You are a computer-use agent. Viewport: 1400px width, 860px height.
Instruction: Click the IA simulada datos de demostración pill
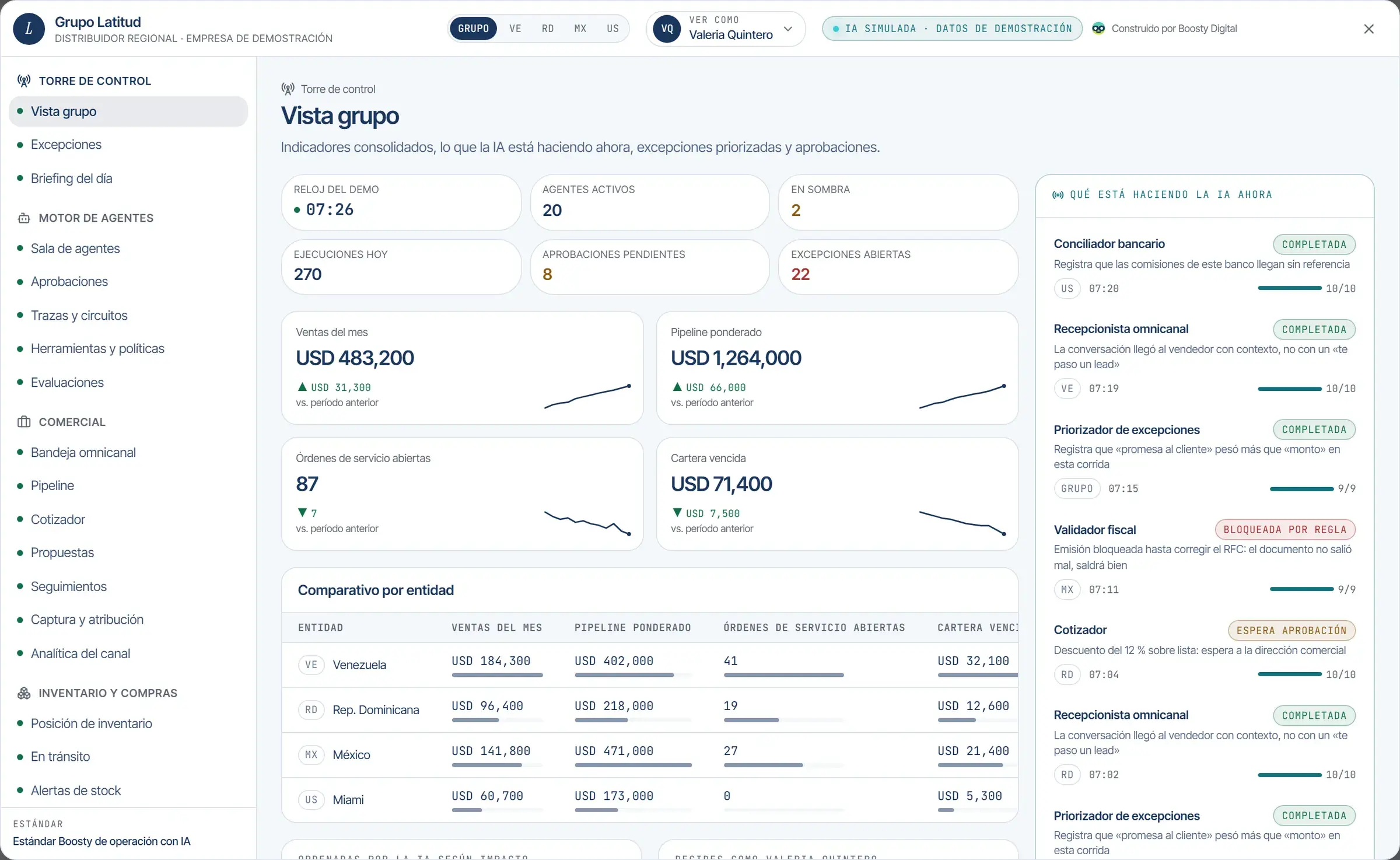[x=952, y=29]
